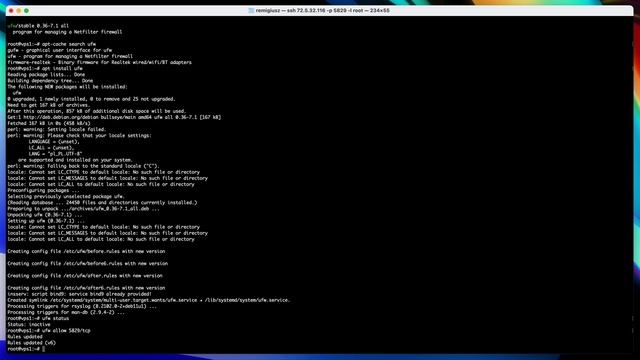Click the '/etc/ufw/after6.rules' config file line
This screenshot has height=360, width=640.
click(86, 288)
